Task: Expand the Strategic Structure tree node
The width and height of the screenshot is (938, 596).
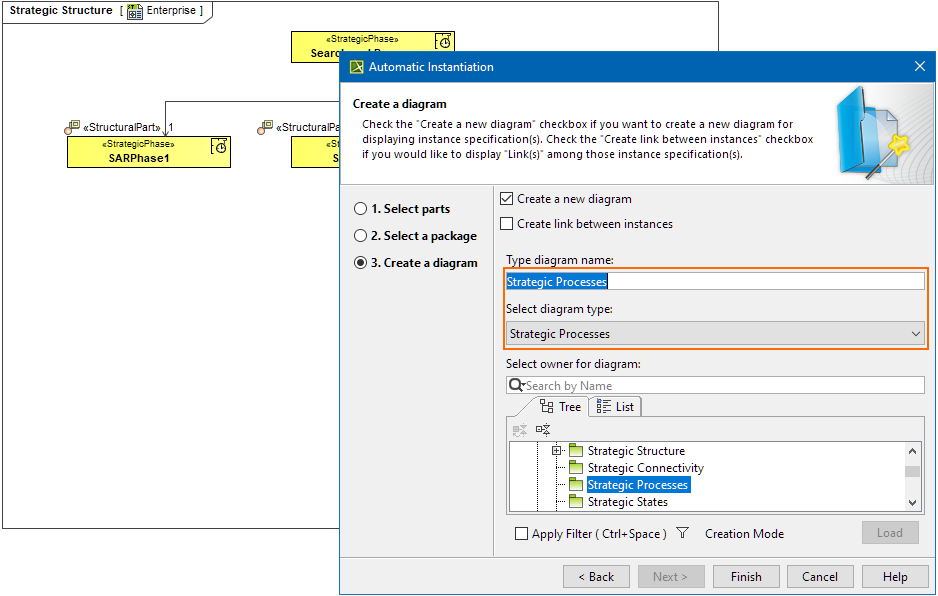Action: [x=557, y=451]
